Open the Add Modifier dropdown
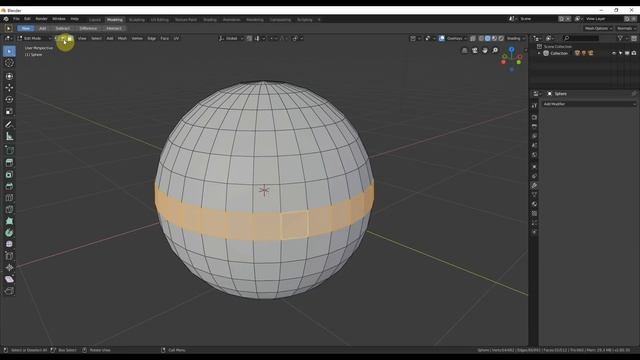Viewport: 640px width, 360px height. (x=589, y=104)
